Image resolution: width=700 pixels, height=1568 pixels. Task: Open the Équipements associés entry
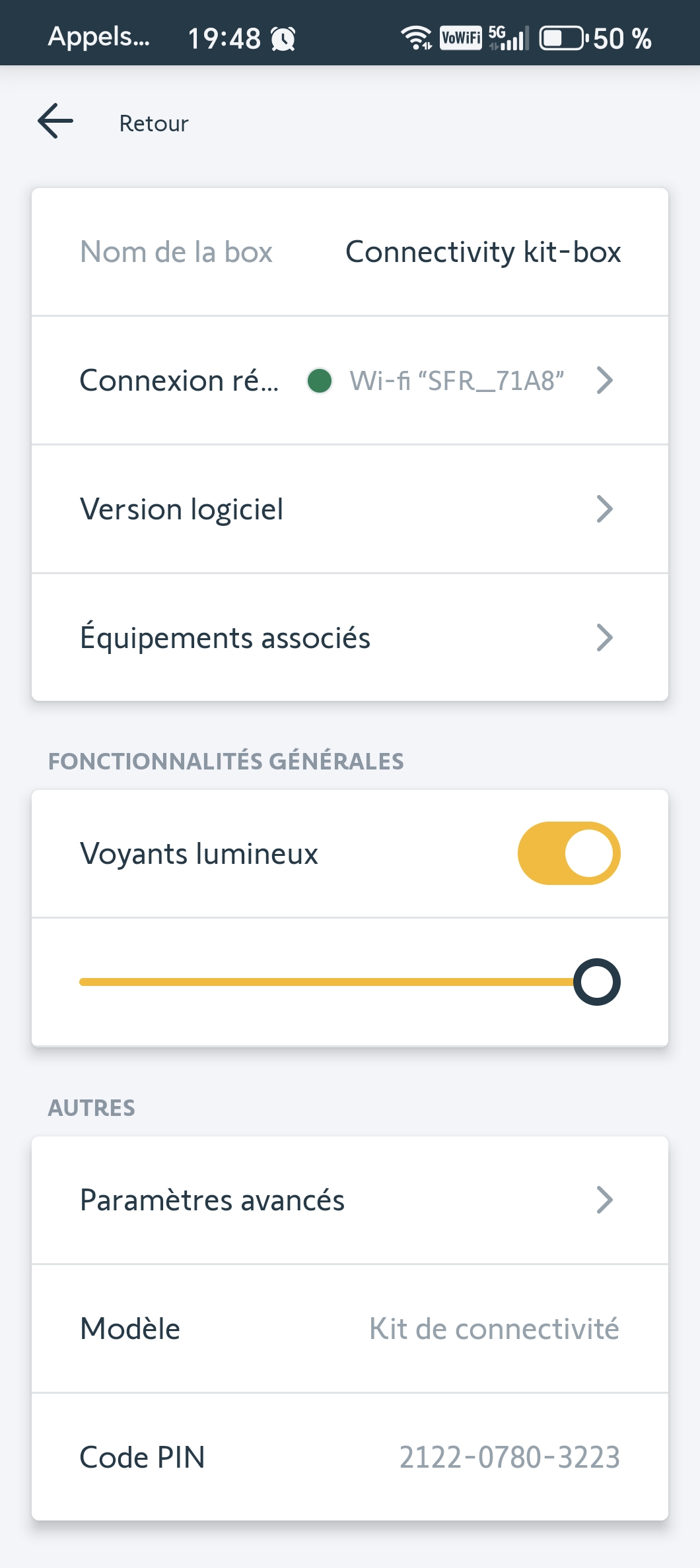pos(225,638)
